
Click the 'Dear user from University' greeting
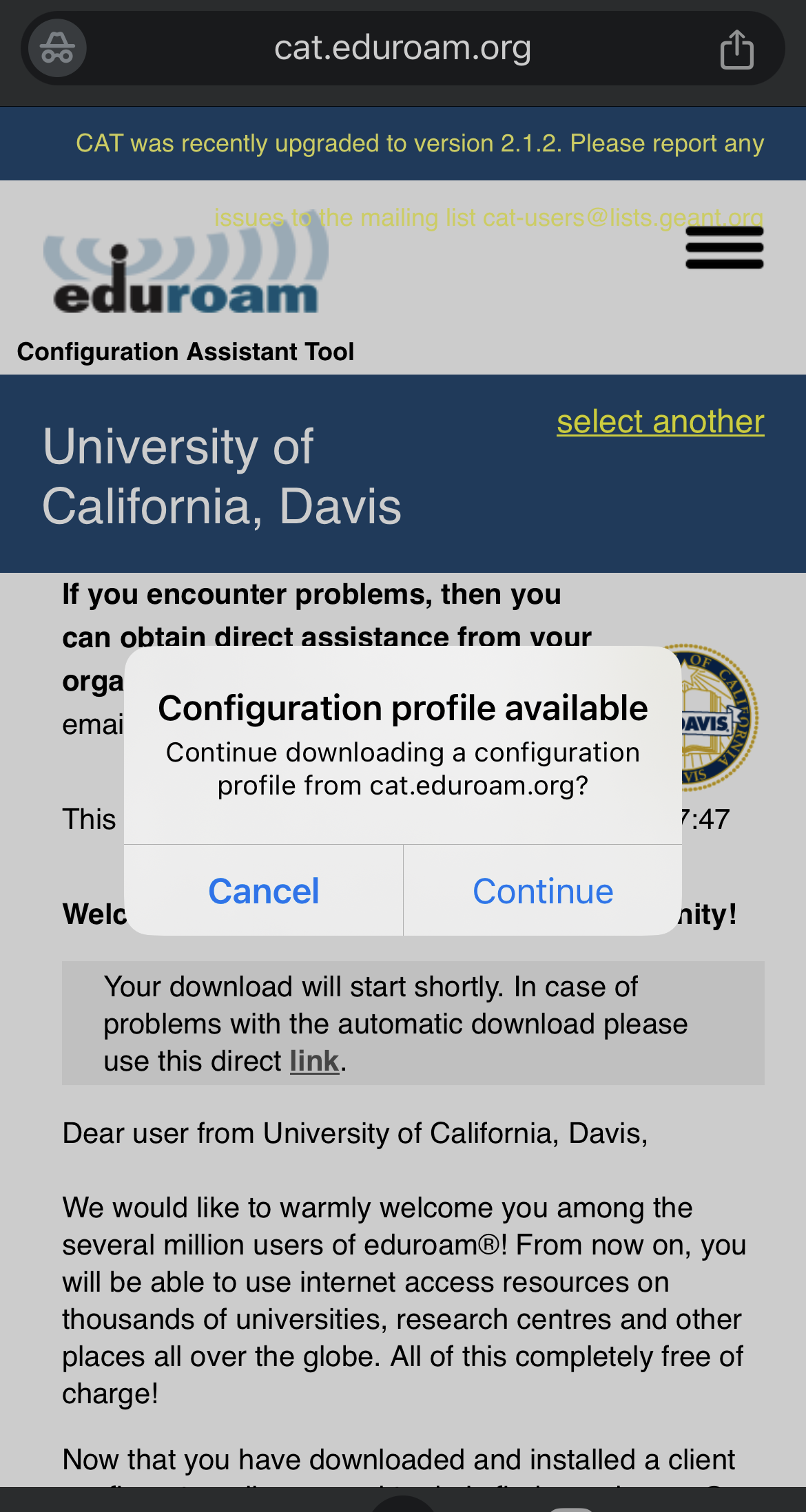(x=355, y=1133)
